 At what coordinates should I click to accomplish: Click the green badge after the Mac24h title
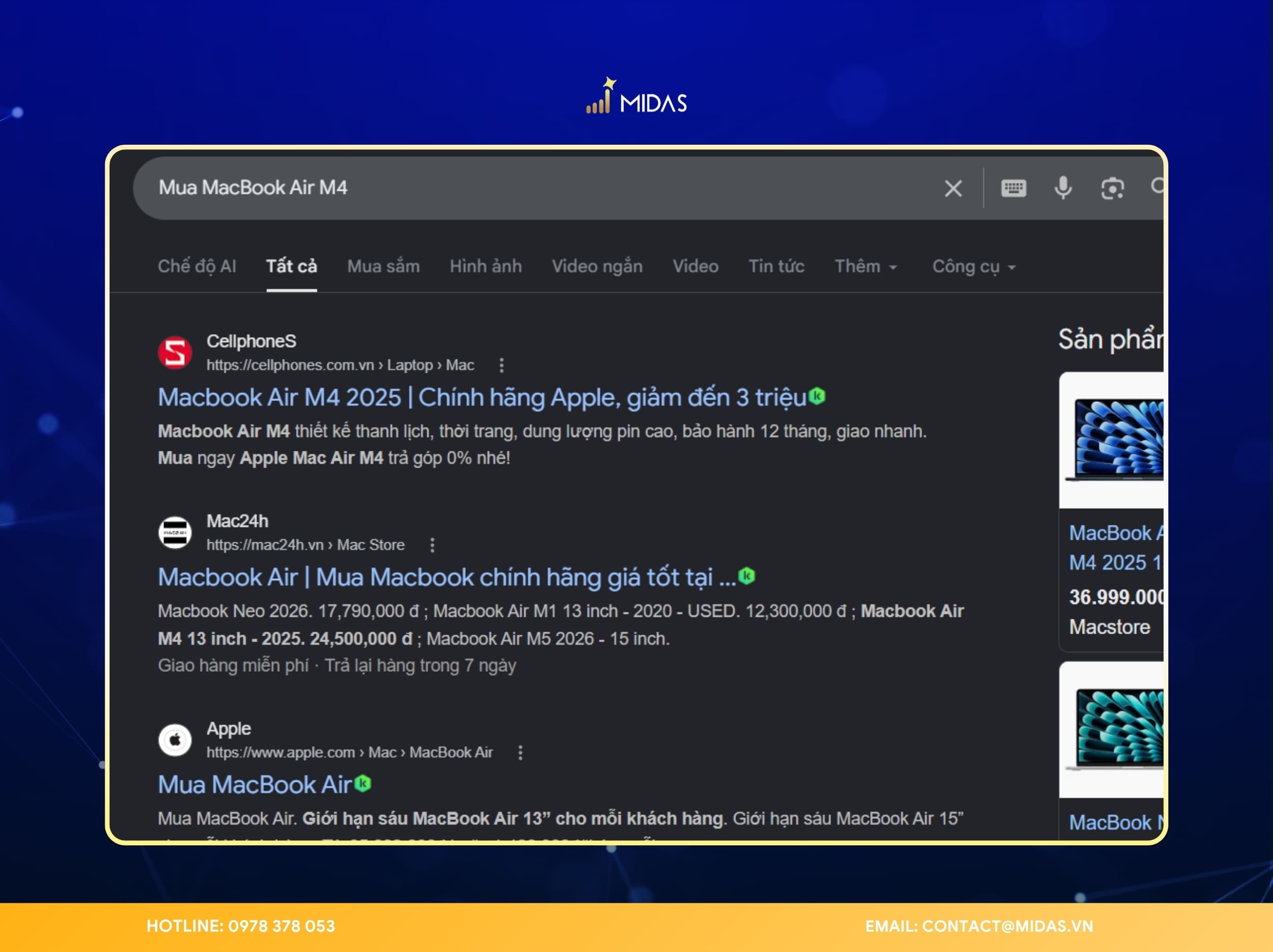point(746,575)
